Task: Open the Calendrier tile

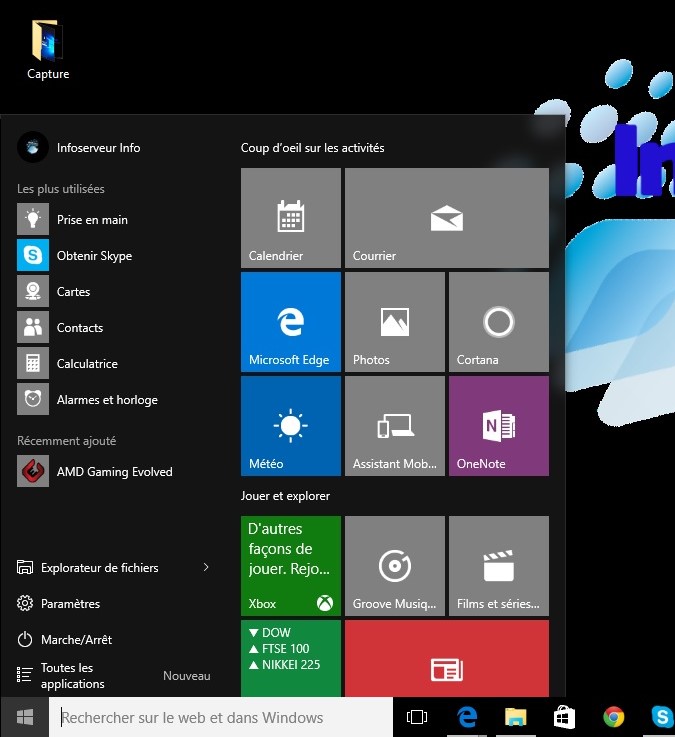Action: [290, 218]
